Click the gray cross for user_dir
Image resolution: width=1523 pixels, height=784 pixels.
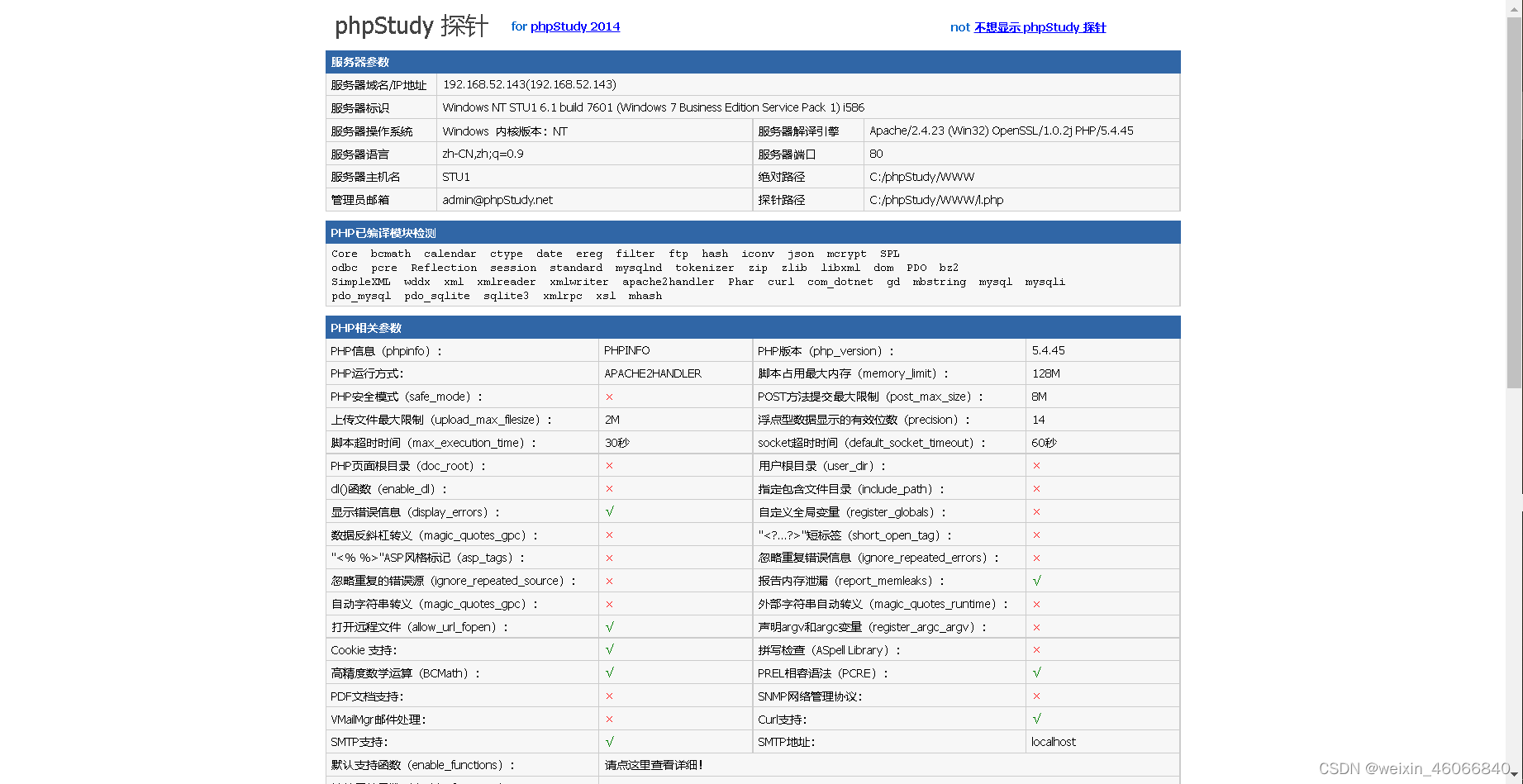click(x=1037, y=466)
